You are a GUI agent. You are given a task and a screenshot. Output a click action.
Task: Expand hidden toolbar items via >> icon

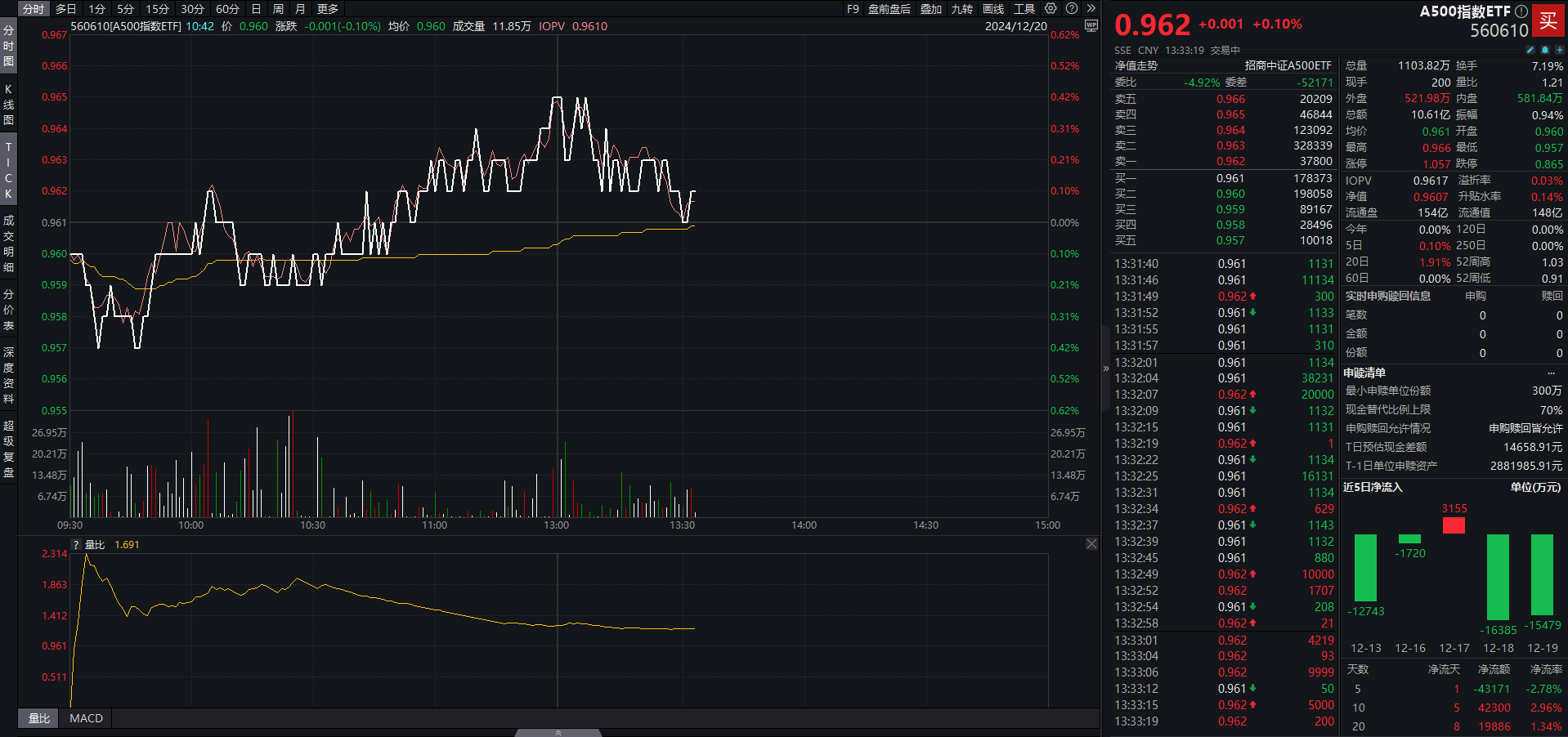[x=1091, y=9]
